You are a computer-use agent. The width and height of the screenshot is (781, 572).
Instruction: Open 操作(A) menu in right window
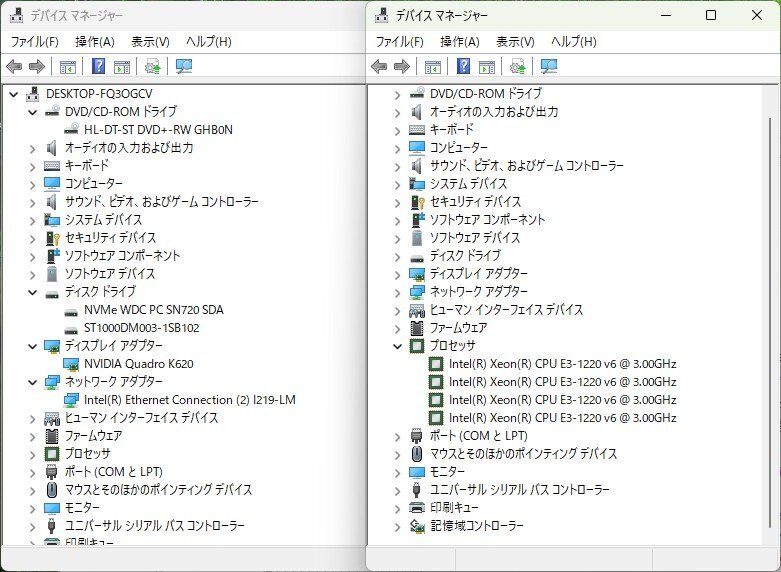[460, 42]
